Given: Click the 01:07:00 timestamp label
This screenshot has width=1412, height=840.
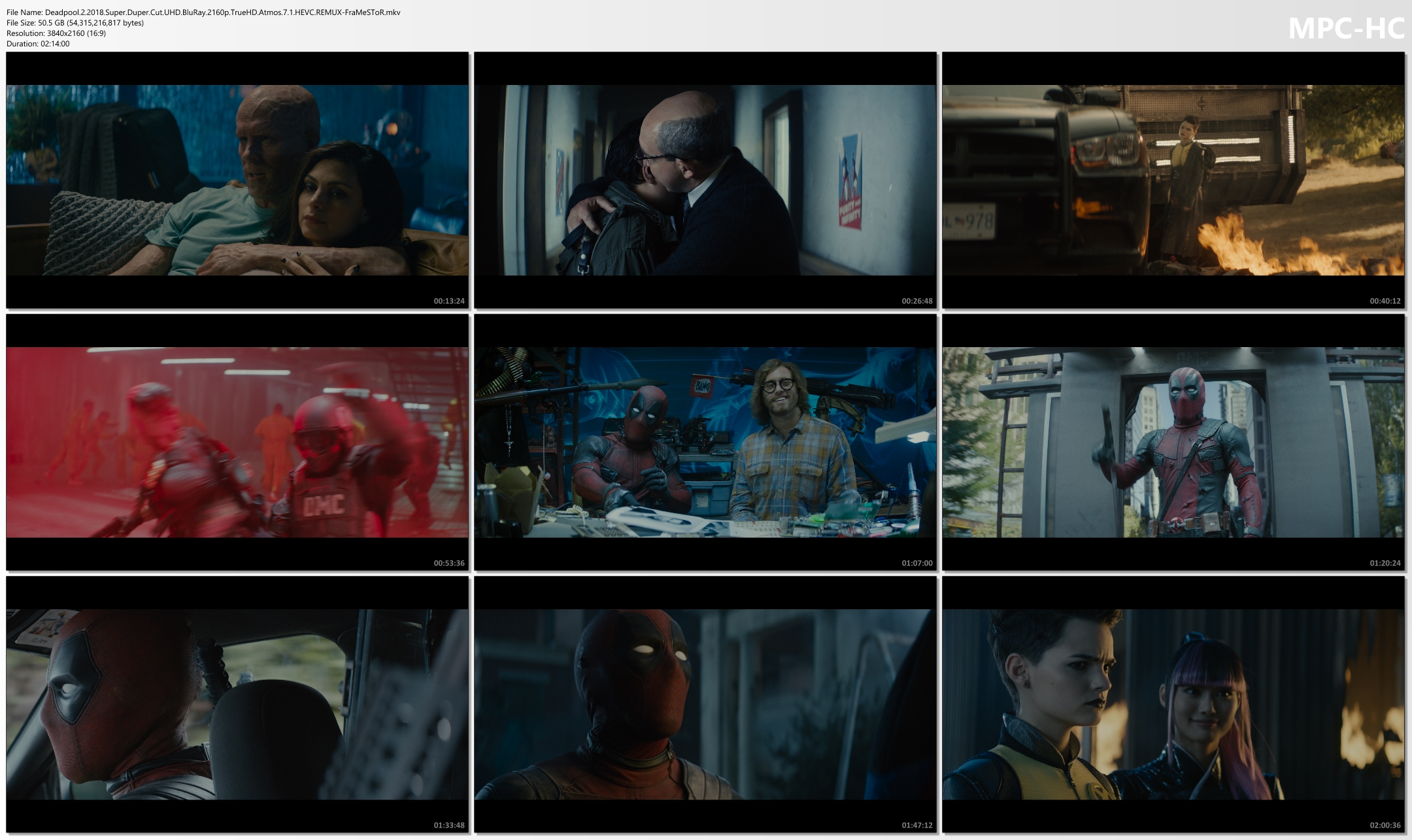Looking at the screenshot, I should click(x=916, y=563).
